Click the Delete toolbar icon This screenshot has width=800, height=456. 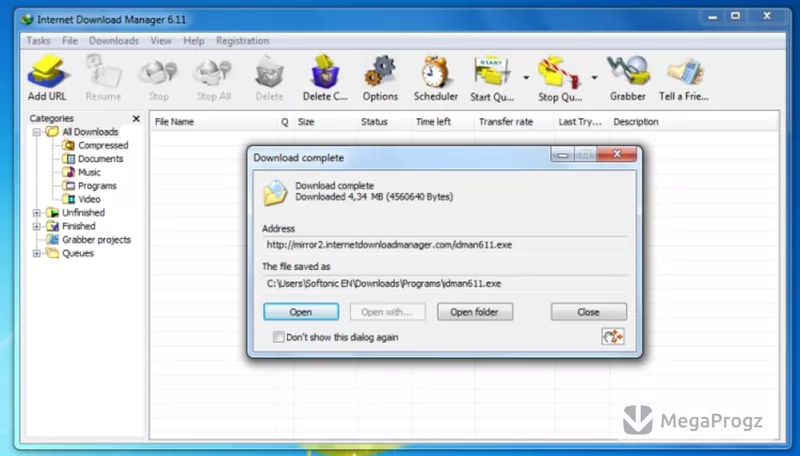pyautogui.click(x=269, y=72)
